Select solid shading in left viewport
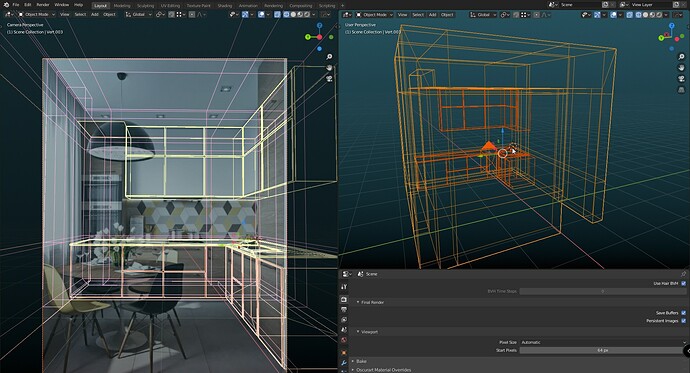Image resolution: width=690 pixels, height=373 pixels. click(x=293, y=15)
